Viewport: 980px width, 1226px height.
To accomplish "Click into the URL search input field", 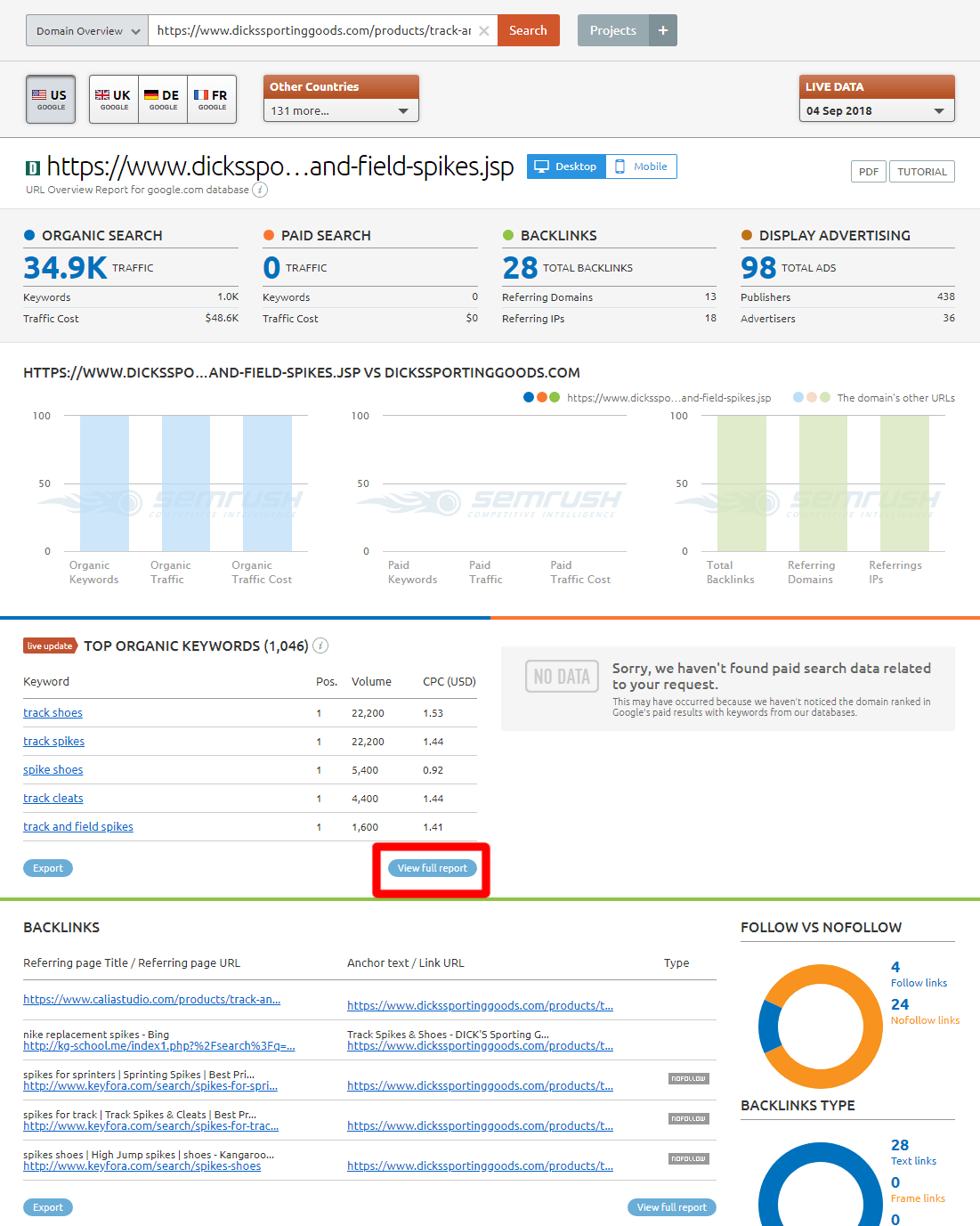I will tap(314, 30).
